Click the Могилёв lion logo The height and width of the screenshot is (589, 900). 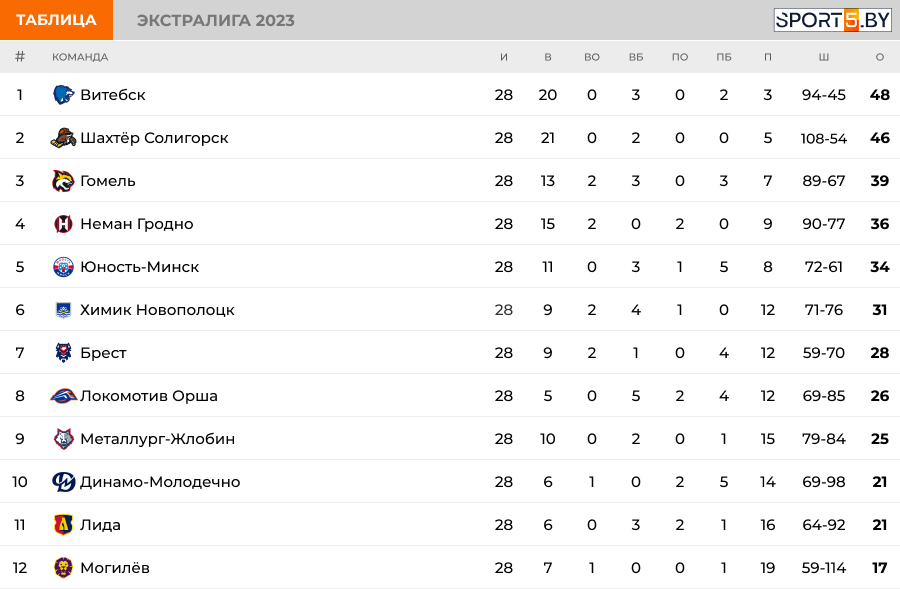63,568
